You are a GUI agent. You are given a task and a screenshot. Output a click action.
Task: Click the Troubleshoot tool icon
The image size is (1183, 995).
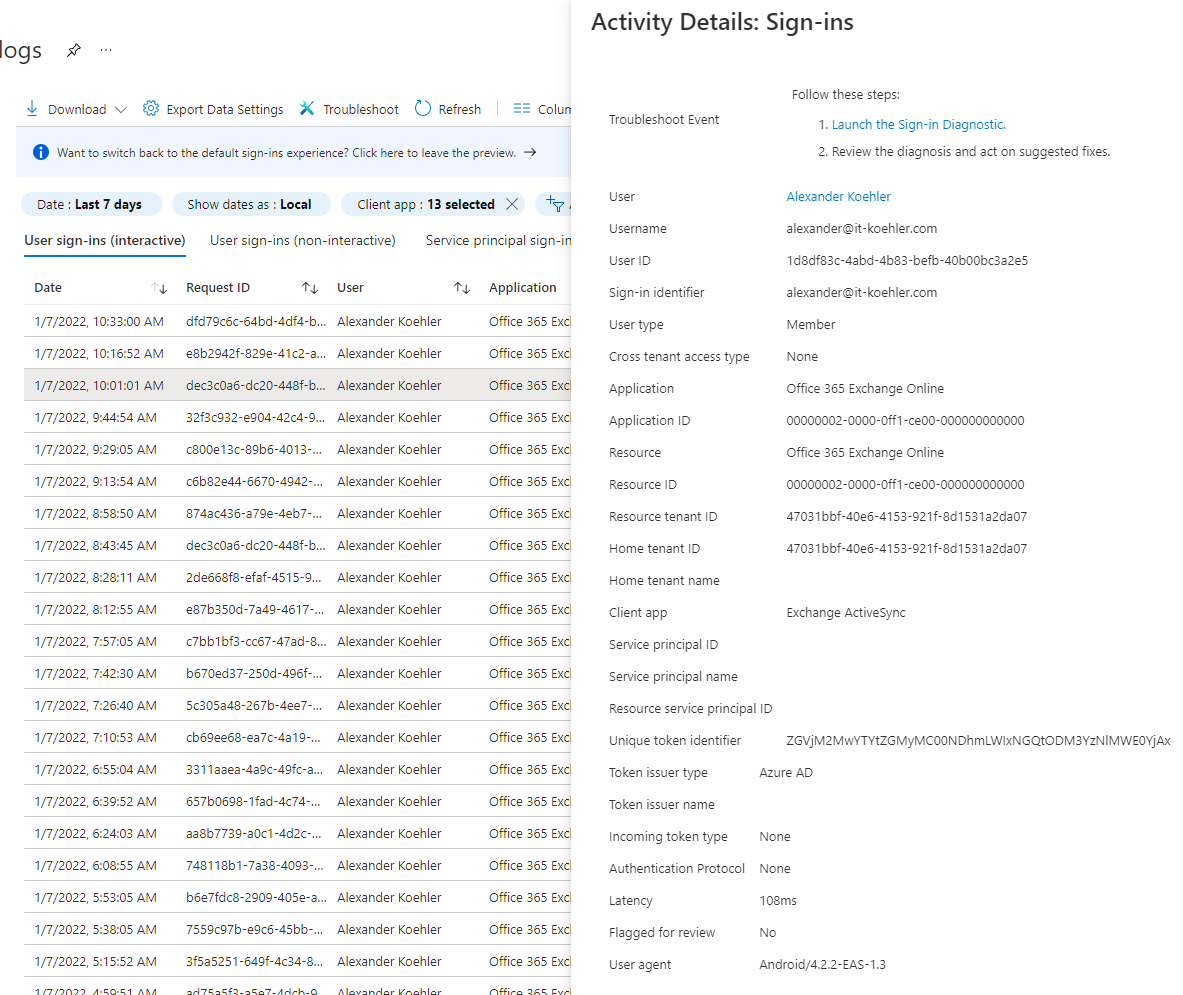click(x=307, y=109)
